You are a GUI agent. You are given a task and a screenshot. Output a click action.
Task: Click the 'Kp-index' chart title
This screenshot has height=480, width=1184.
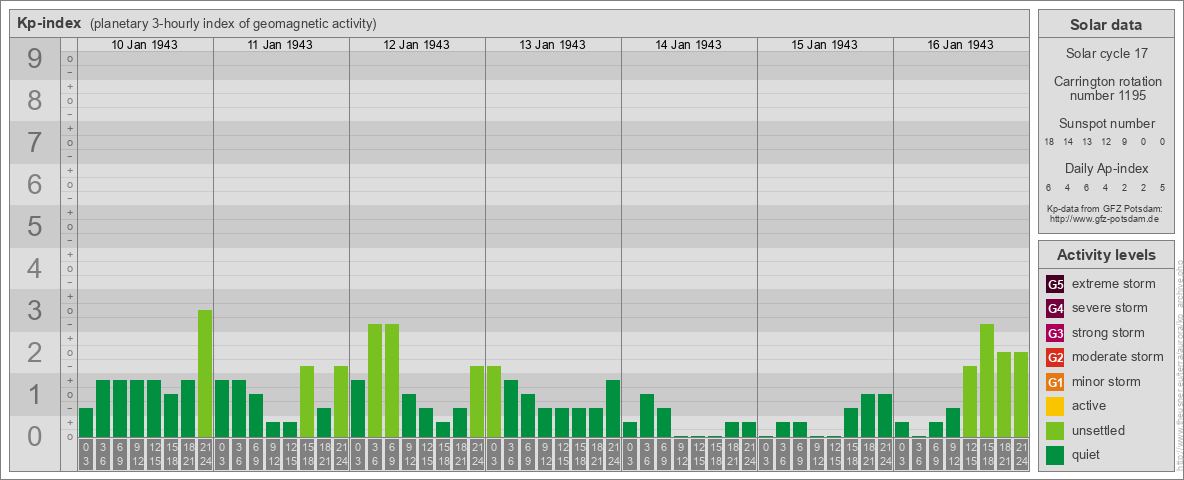pyautogui.click(x=49, y=23)
